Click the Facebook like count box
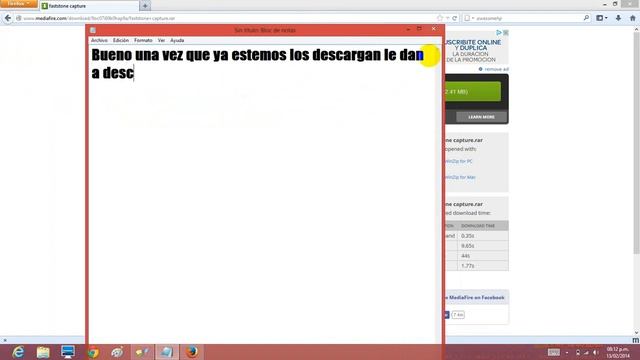Viewport: 640px width, 360px height. click(x=458, y=315)
